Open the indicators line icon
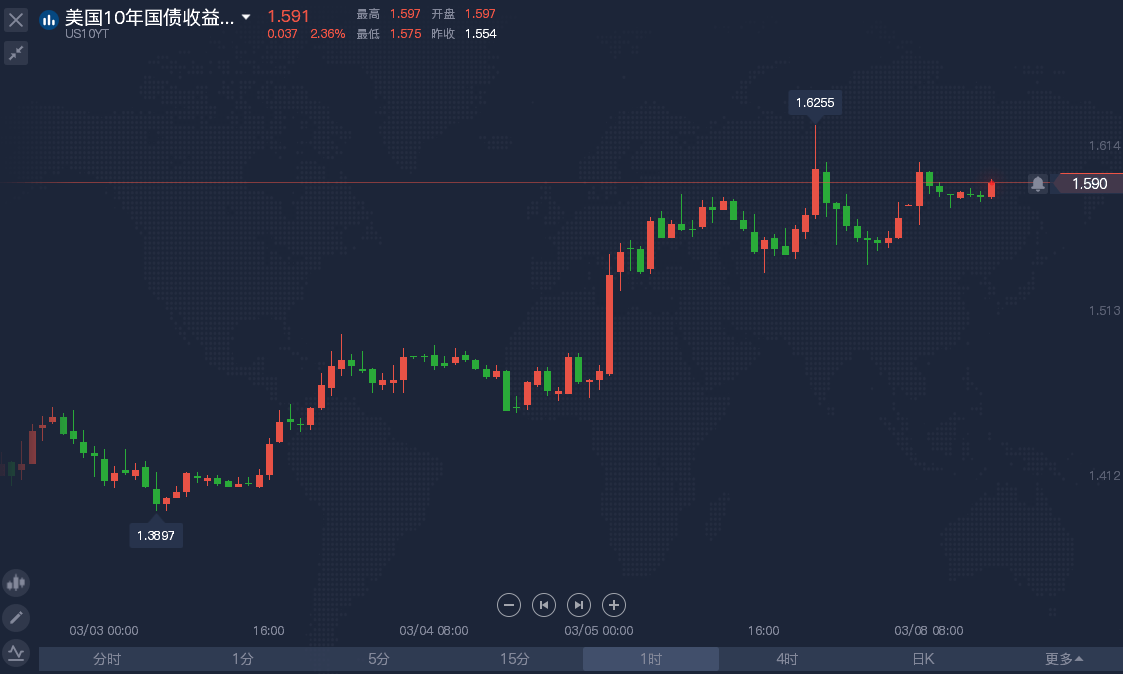1123x674 pixels. click(x=16, y=653)
